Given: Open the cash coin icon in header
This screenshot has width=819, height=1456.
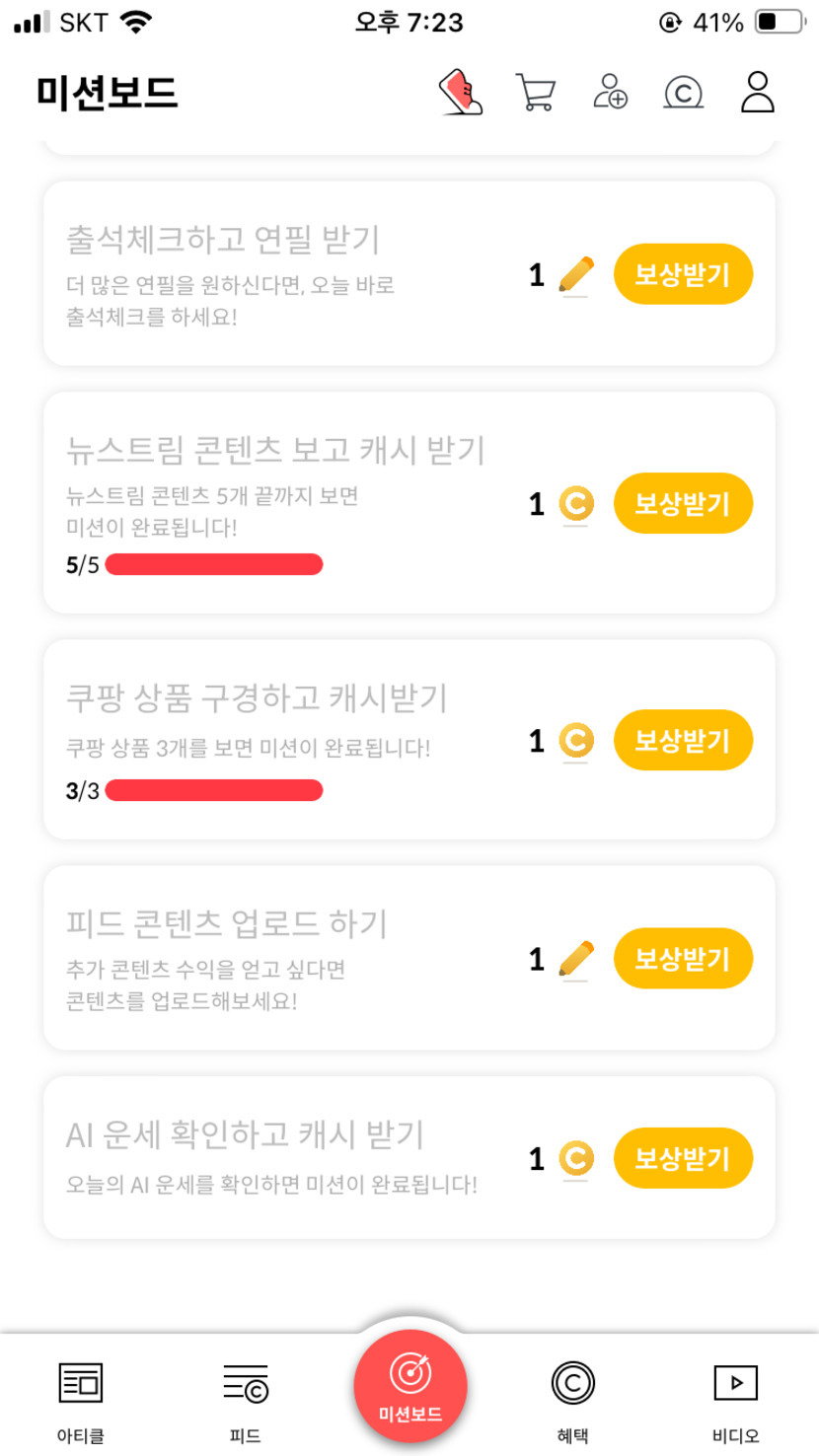Looking at the screenshot, I should 683,93.
